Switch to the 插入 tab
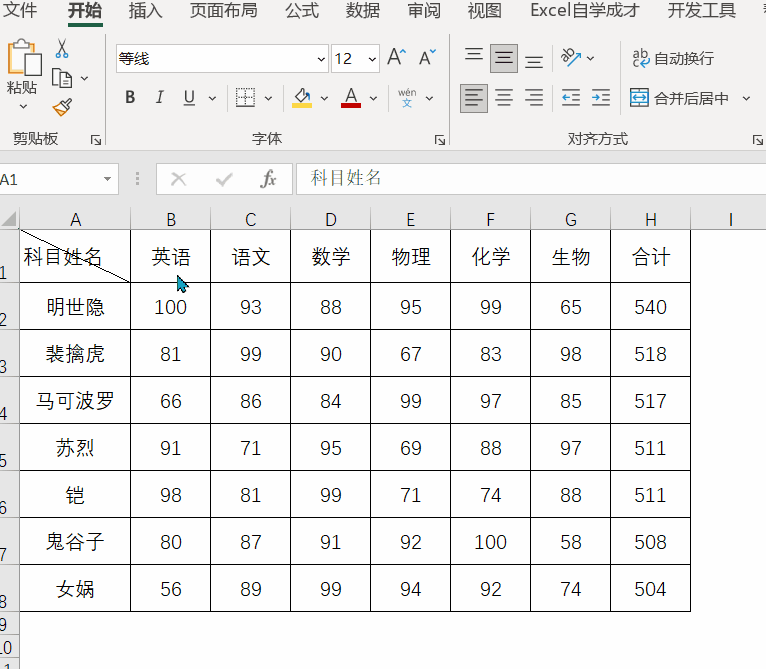 145,10
